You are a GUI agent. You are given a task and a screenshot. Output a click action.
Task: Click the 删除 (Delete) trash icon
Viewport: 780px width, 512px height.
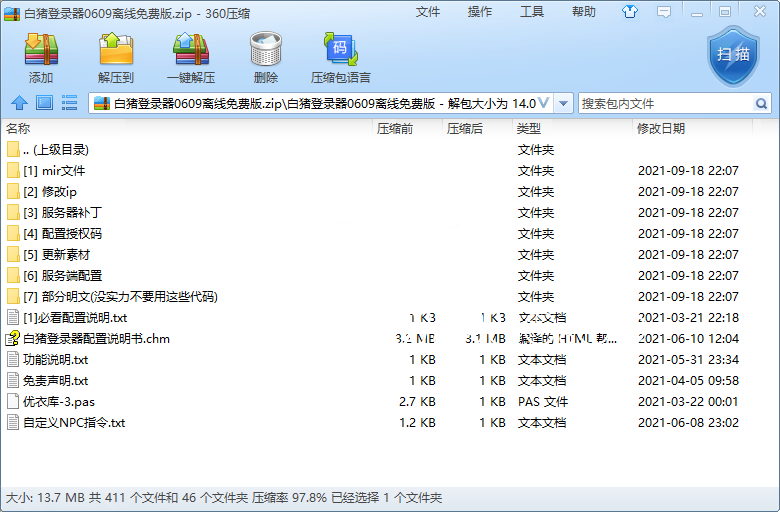point(266,56)
